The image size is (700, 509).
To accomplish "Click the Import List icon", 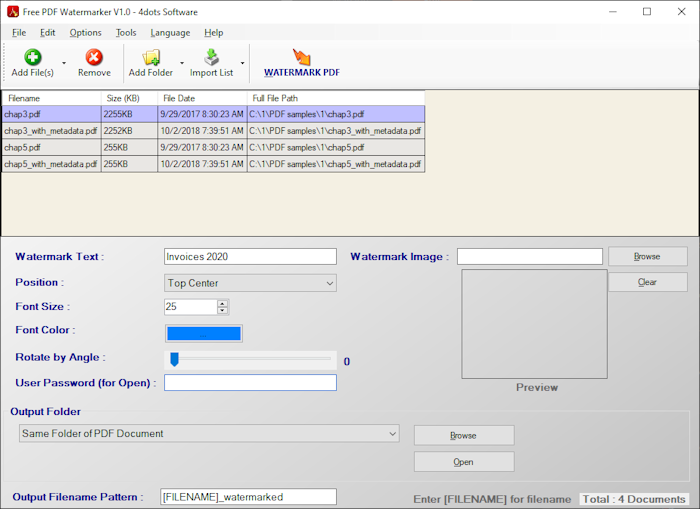I will click(x=211, y=57).
